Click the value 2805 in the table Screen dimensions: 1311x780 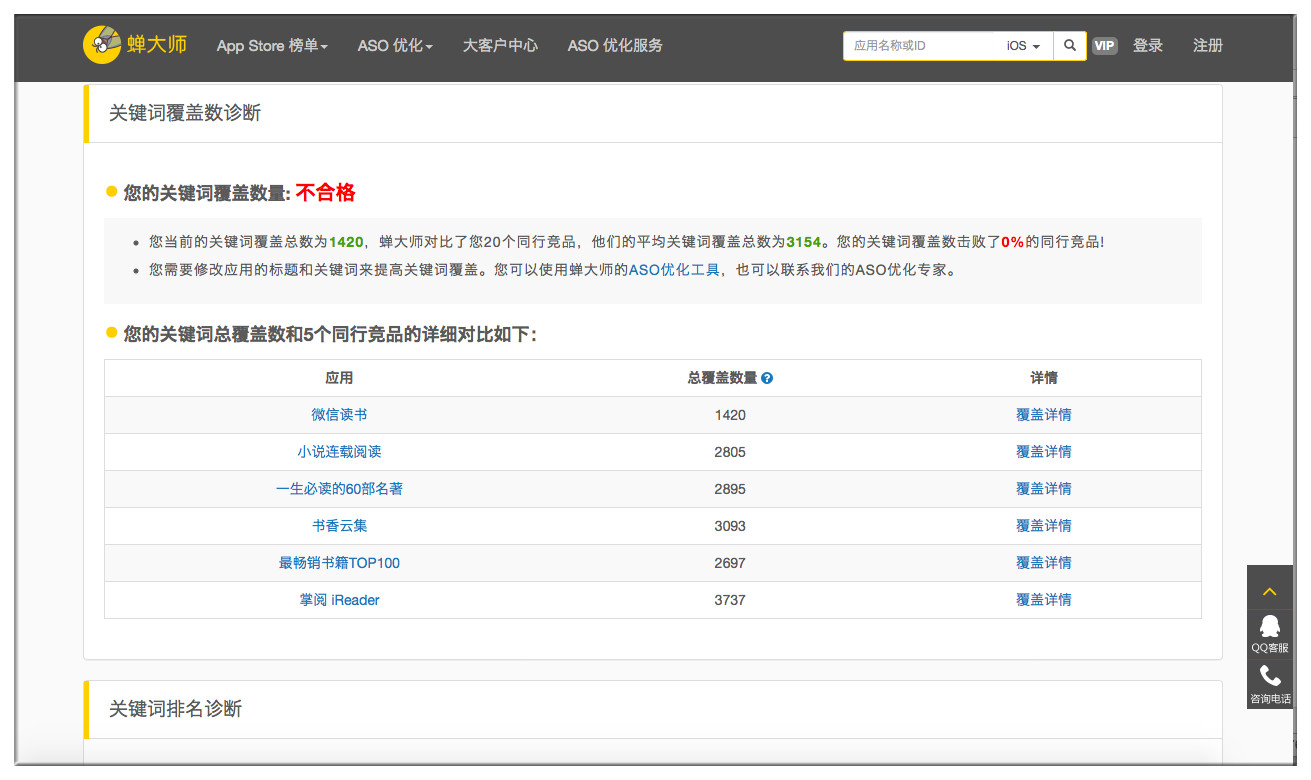tap(730, 452)
